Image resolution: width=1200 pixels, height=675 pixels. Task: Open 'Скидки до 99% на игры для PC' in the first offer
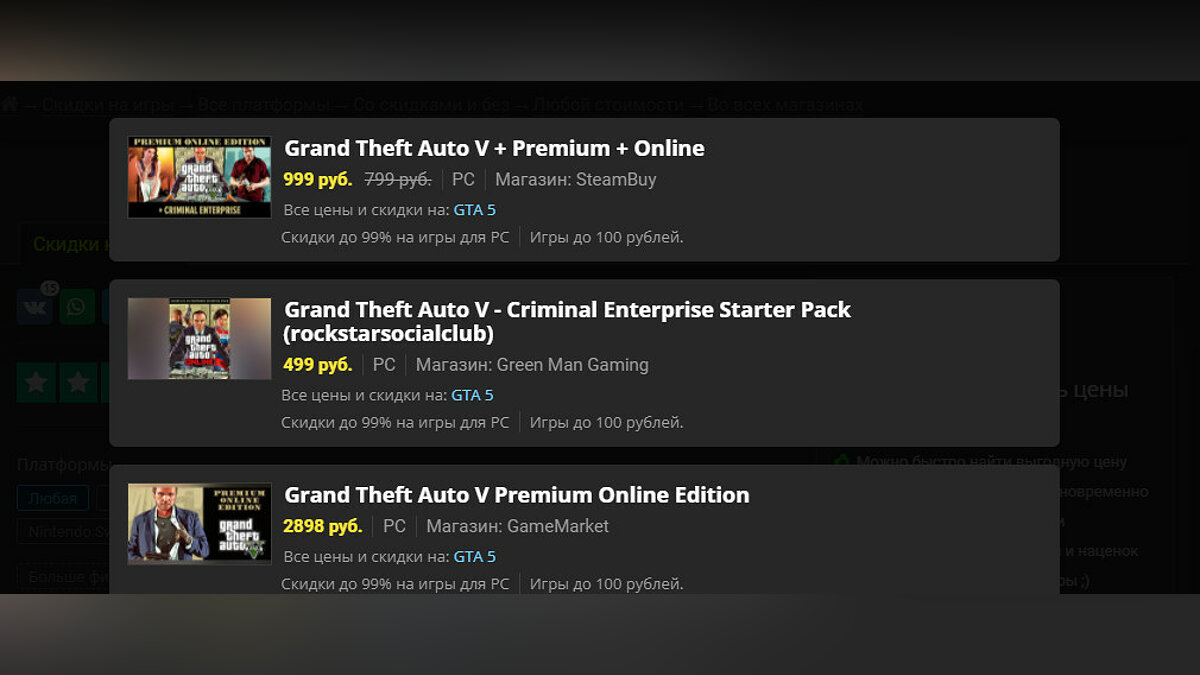point(395,237)
